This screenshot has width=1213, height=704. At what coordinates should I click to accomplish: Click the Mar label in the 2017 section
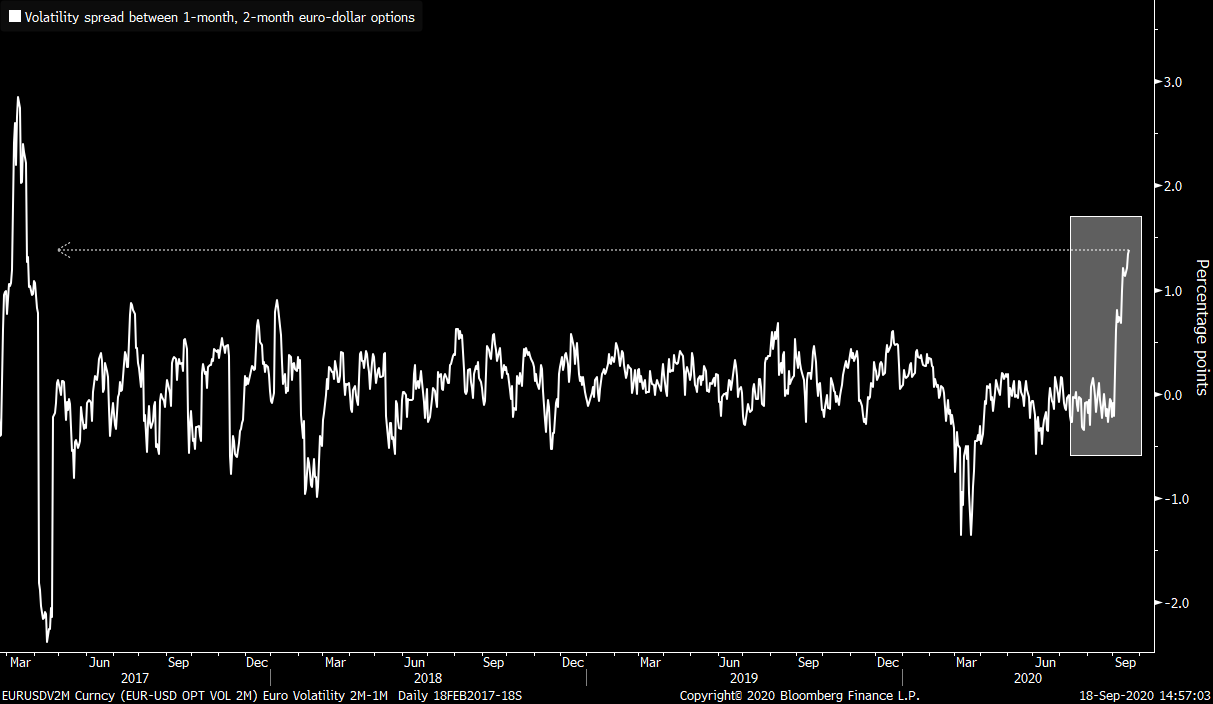[20, 662]
